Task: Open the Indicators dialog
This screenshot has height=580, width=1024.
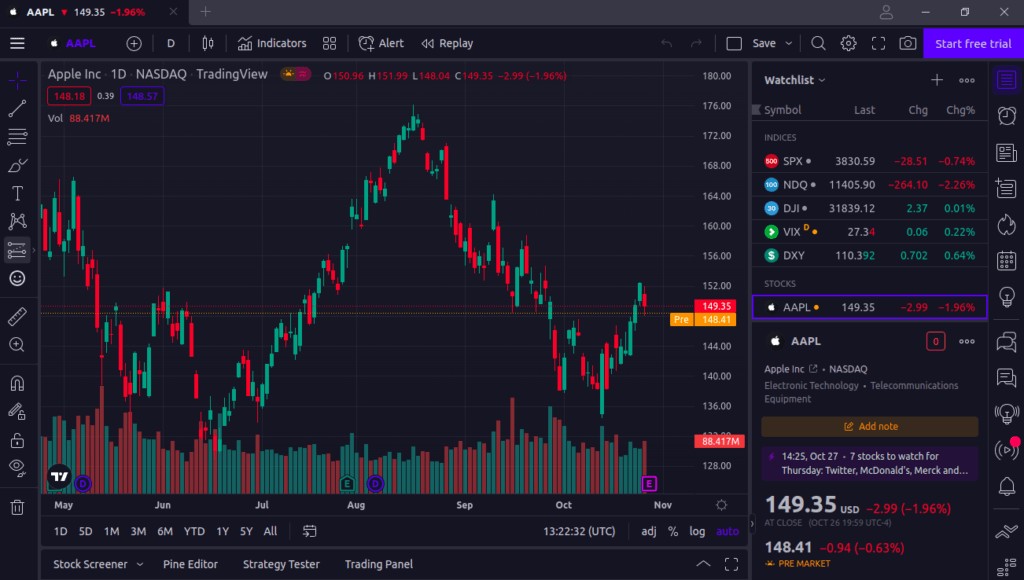Action: [272, 43]
